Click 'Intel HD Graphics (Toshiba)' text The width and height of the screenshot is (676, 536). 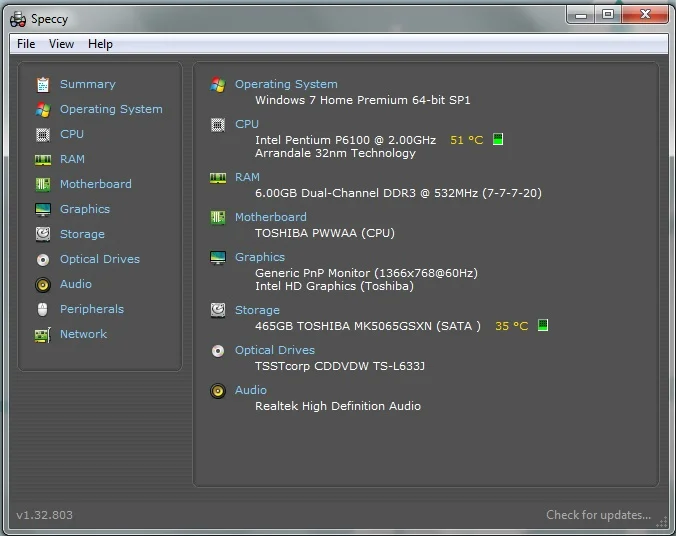click(x=334, y=286)
